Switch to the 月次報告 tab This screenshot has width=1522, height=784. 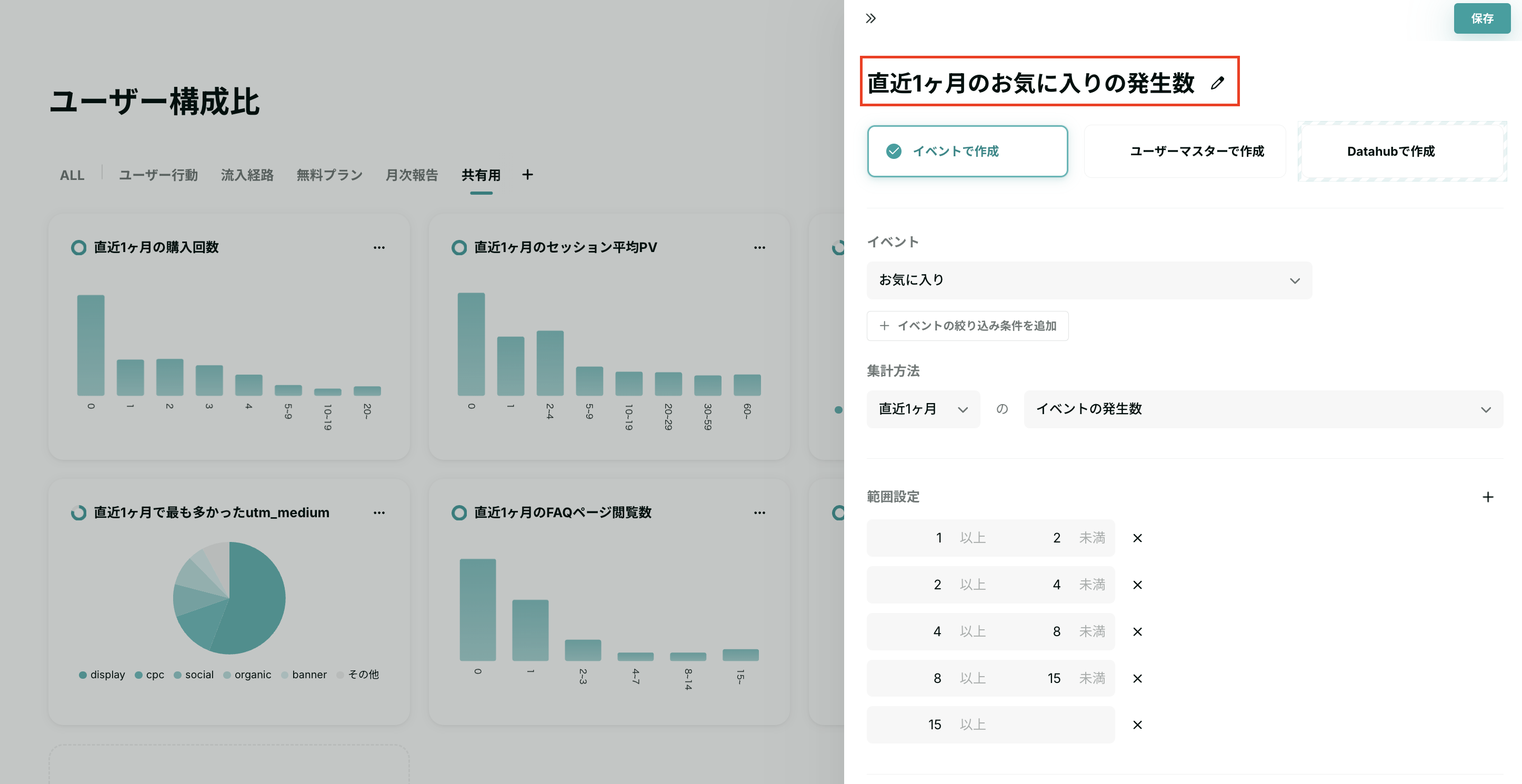411,175
